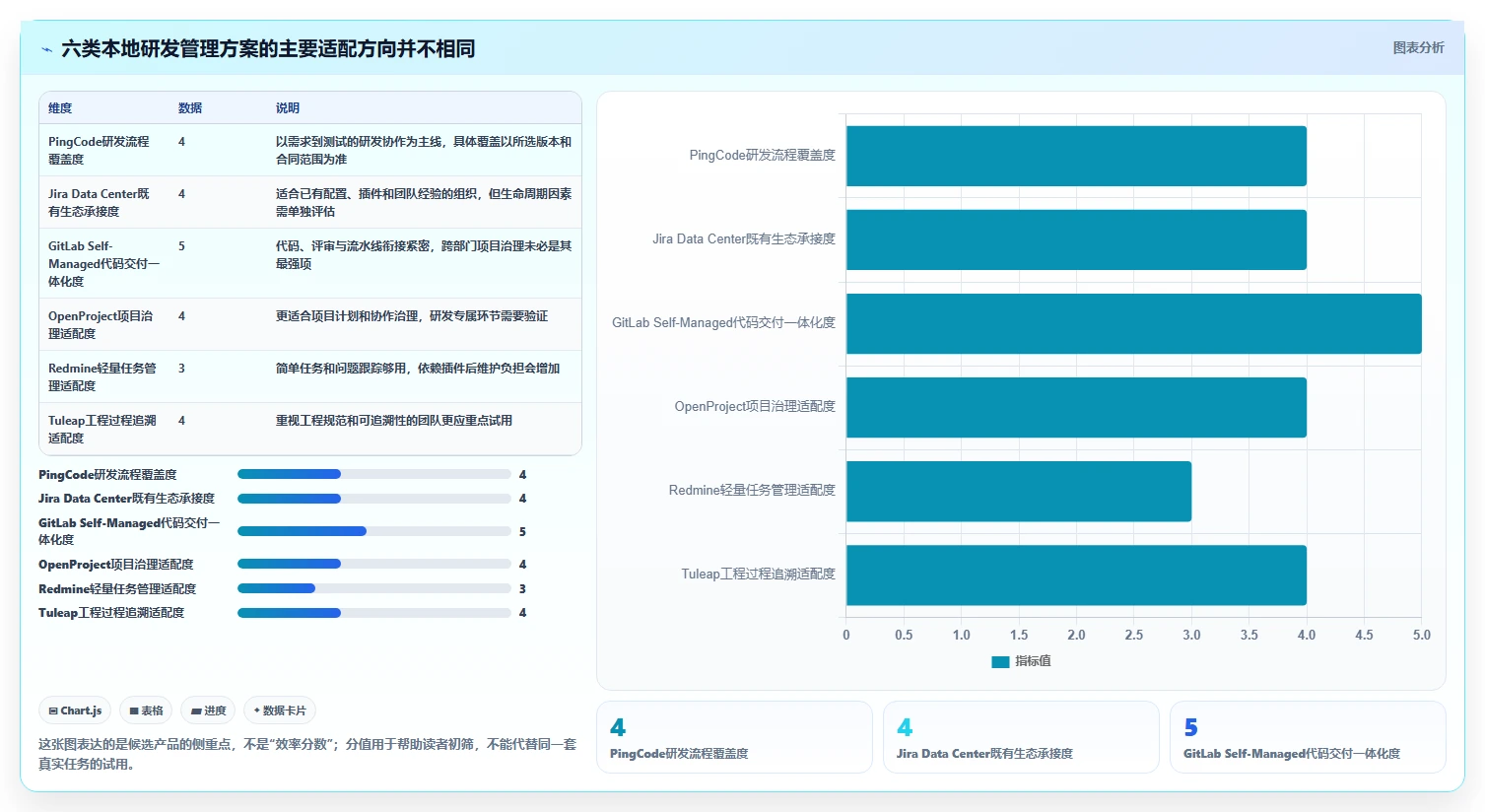Click the Tuleap工程过程追溯适配度 chart bar
The image size is (1485, 812).
pos(1076,575)
